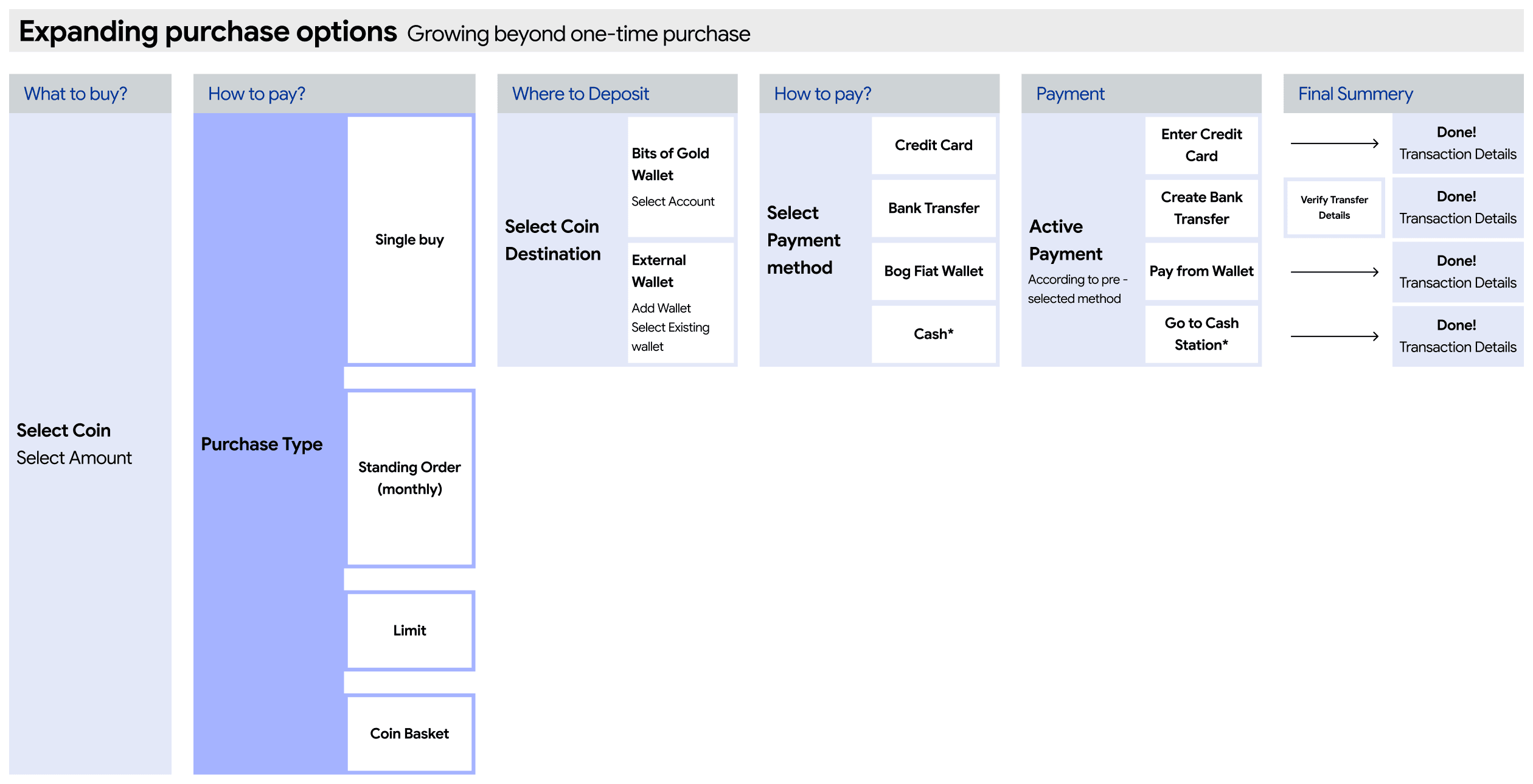Select Bog Fiat Wallet payment option
This screenshot has height=784, width=1533.
pyautogui.click(x=934, y=271)
